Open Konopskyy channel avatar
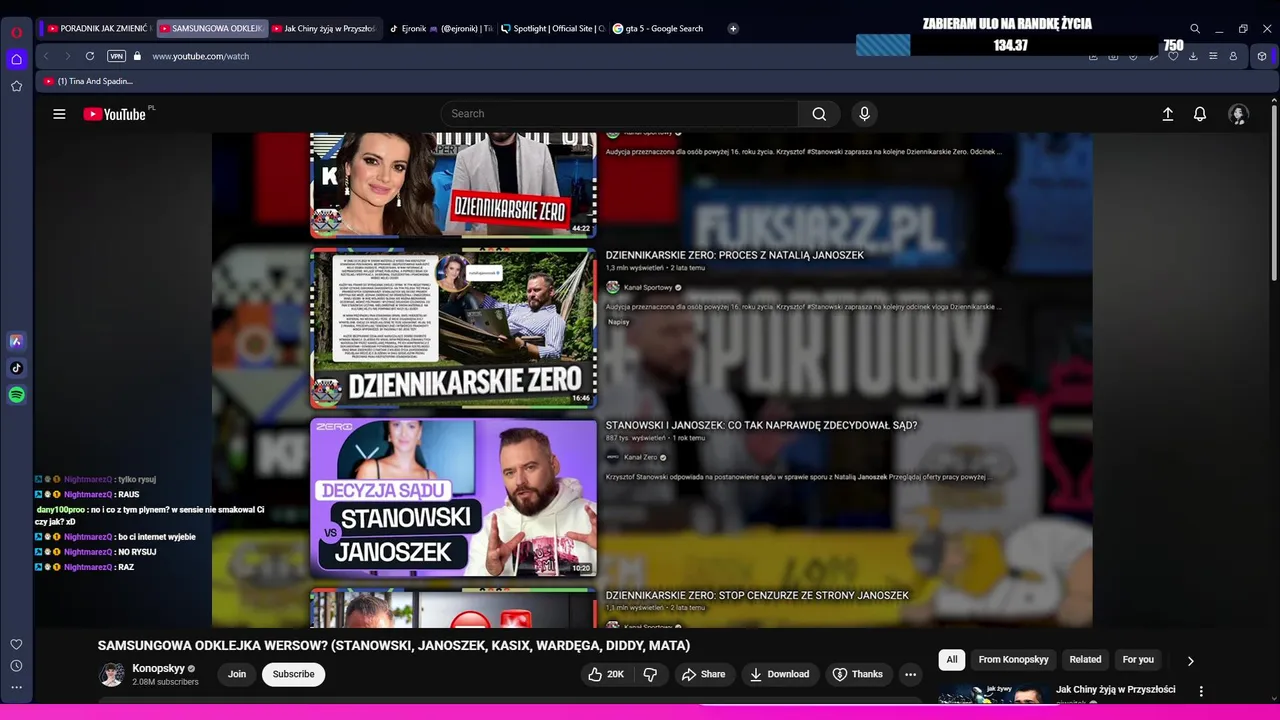The image size is (1280, 720). (112, 675)
